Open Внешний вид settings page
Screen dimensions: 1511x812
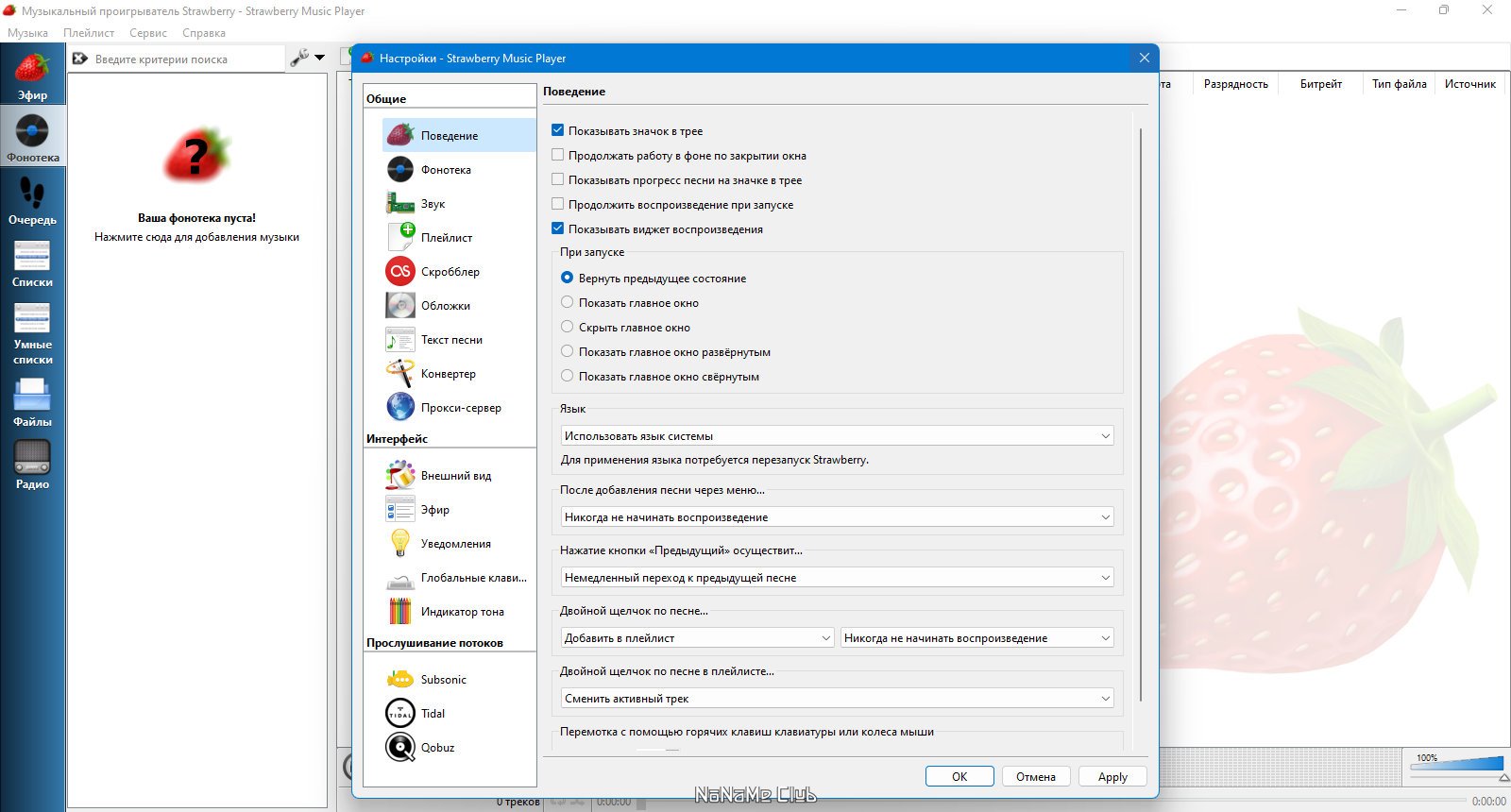pos(459,475)
